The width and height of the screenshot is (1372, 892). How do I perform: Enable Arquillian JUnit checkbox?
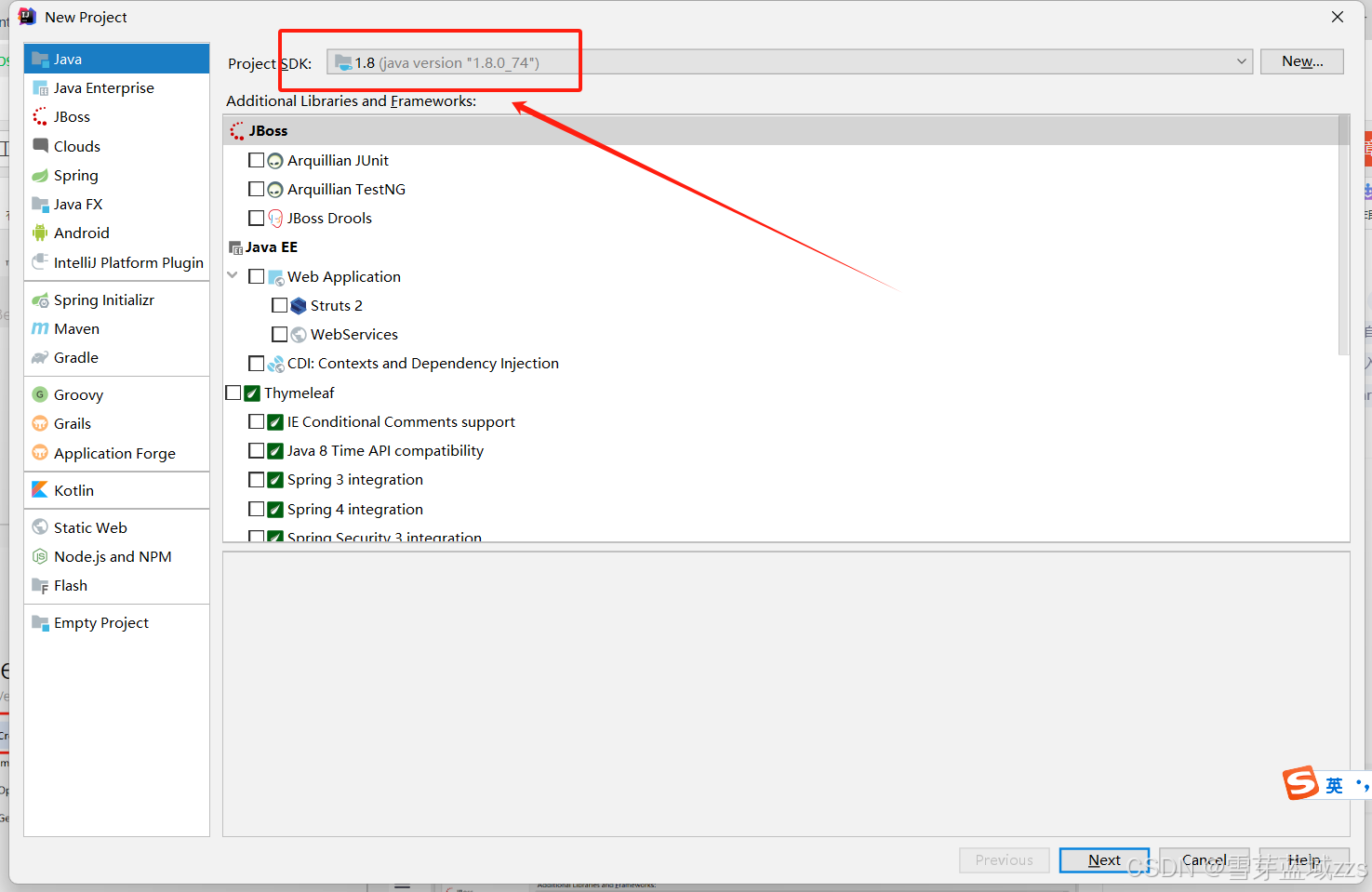coord(257,160)
